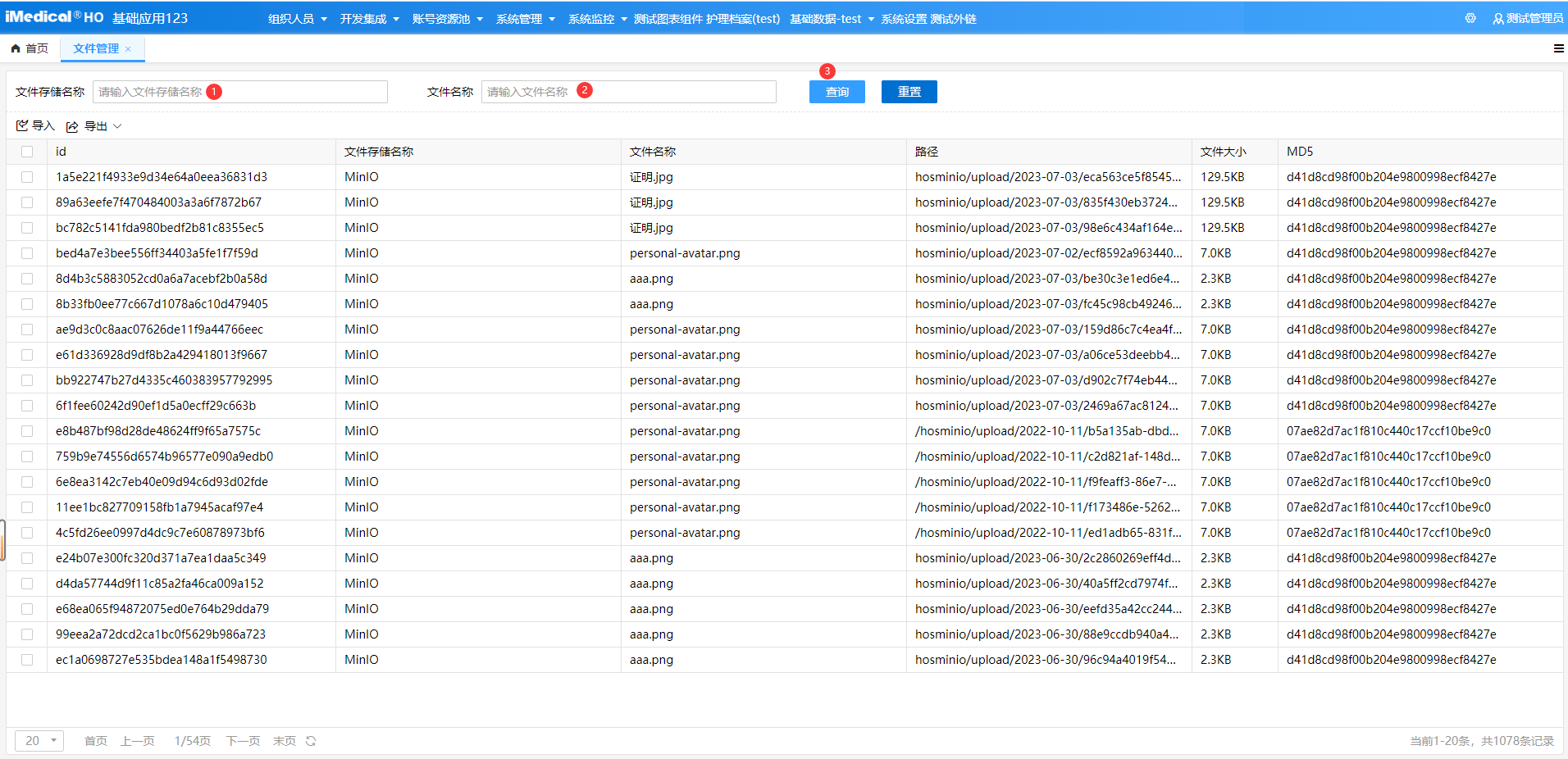Toggle the select-all checkbox in table header
This screenshot has width=1568, height=759.
pos(27,152)
